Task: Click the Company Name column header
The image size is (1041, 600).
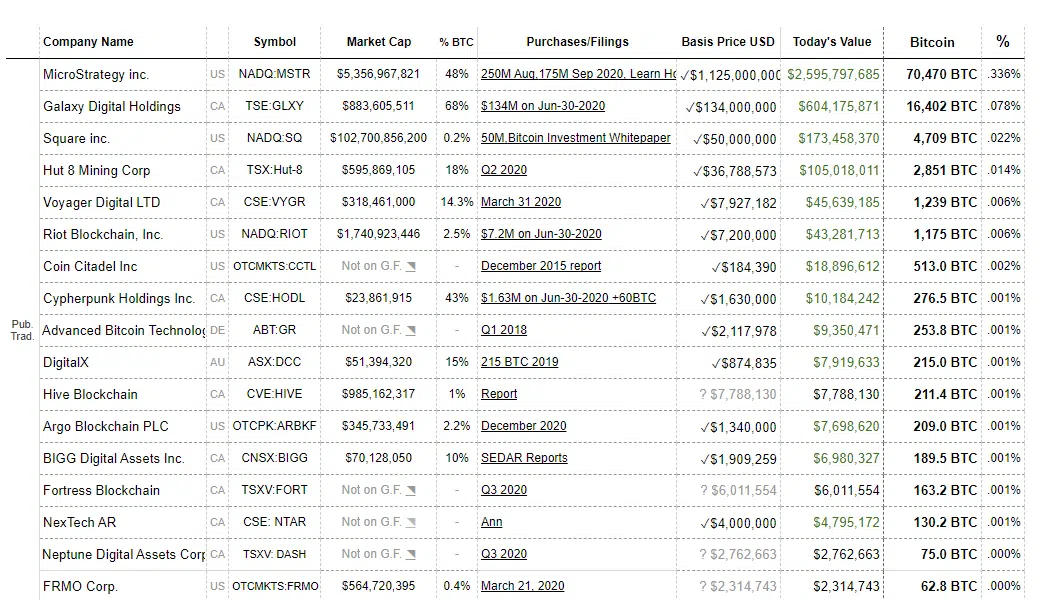Action: (88, 42)
